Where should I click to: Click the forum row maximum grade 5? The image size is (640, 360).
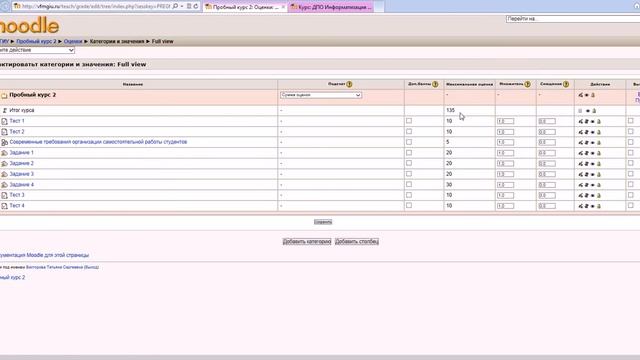coord(448,142)
